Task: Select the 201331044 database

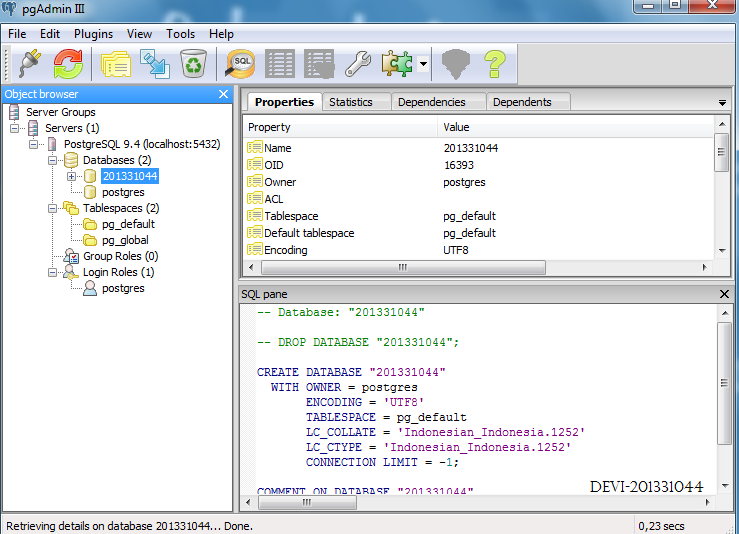Action: (x=130, y=176)
